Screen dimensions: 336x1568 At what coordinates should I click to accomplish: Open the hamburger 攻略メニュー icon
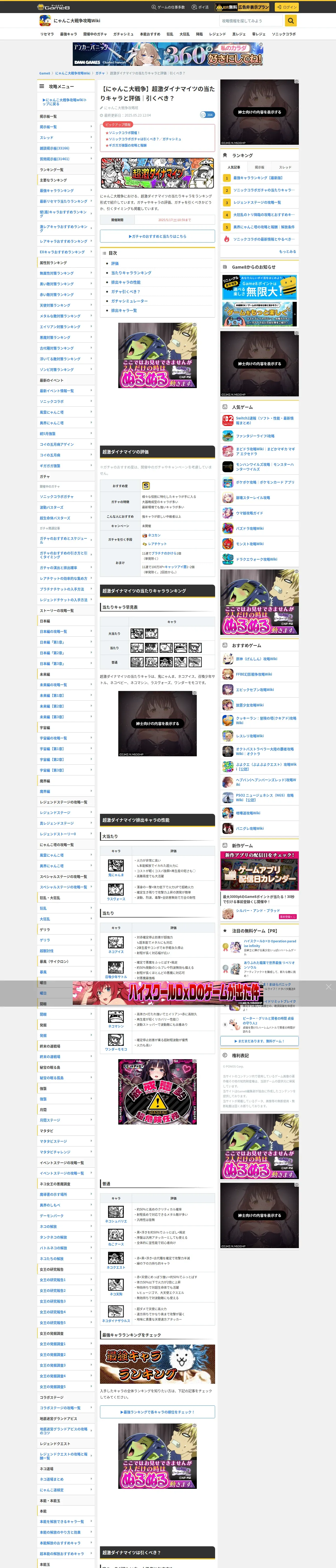[x=42, y=87]
